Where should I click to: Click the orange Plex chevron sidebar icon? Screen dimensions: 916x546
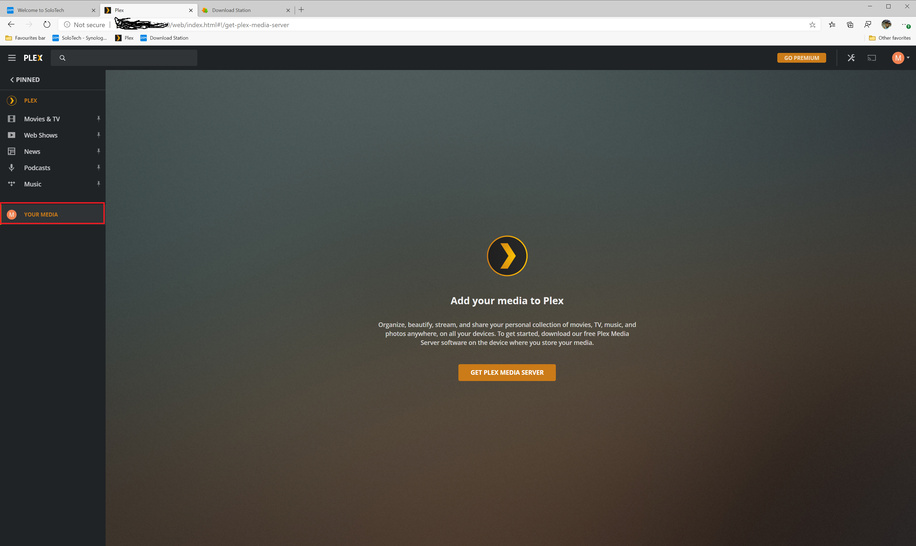(x=11, y=100)
